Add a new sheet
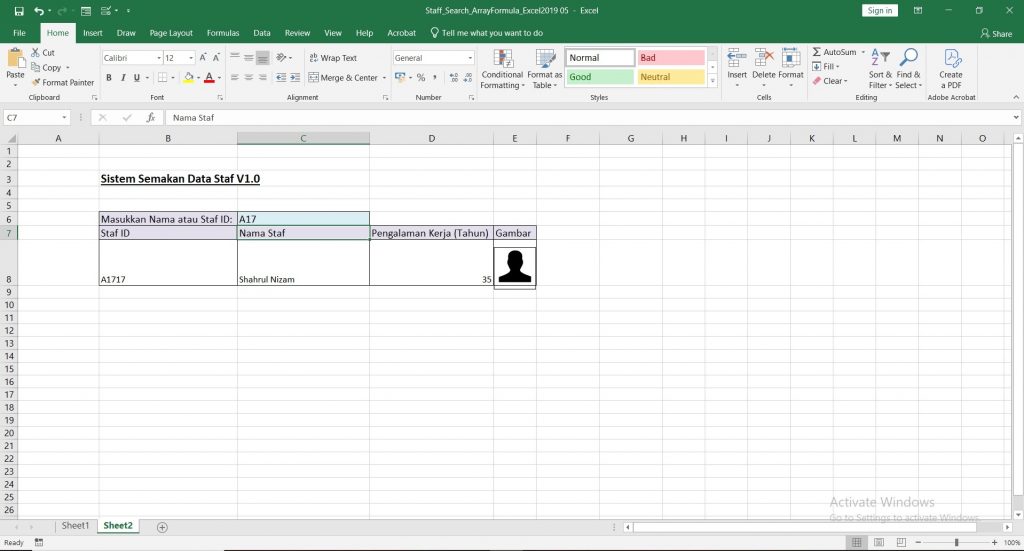1024x551 pixels. pyautogui.click(x=162, y=527)
